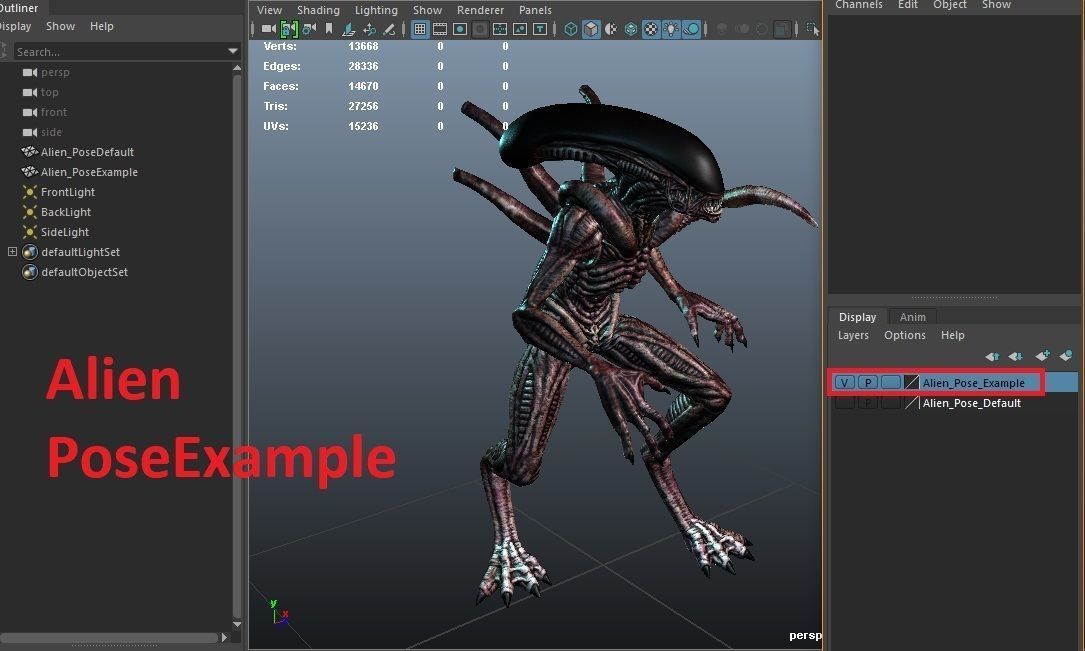Click the Shadows icon in viewport toolbar
The image size is (1085, 651).
(691, 29)
